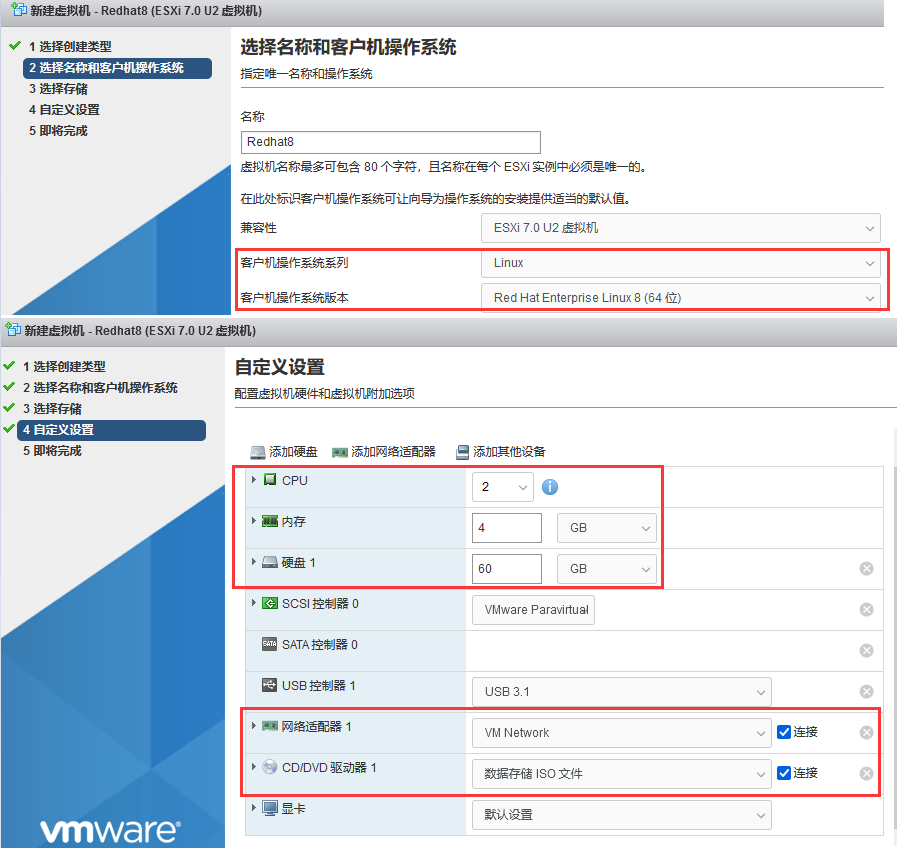
Task: Select step 2 name and guest OS in upper wizard
Action: click(117, 68)
